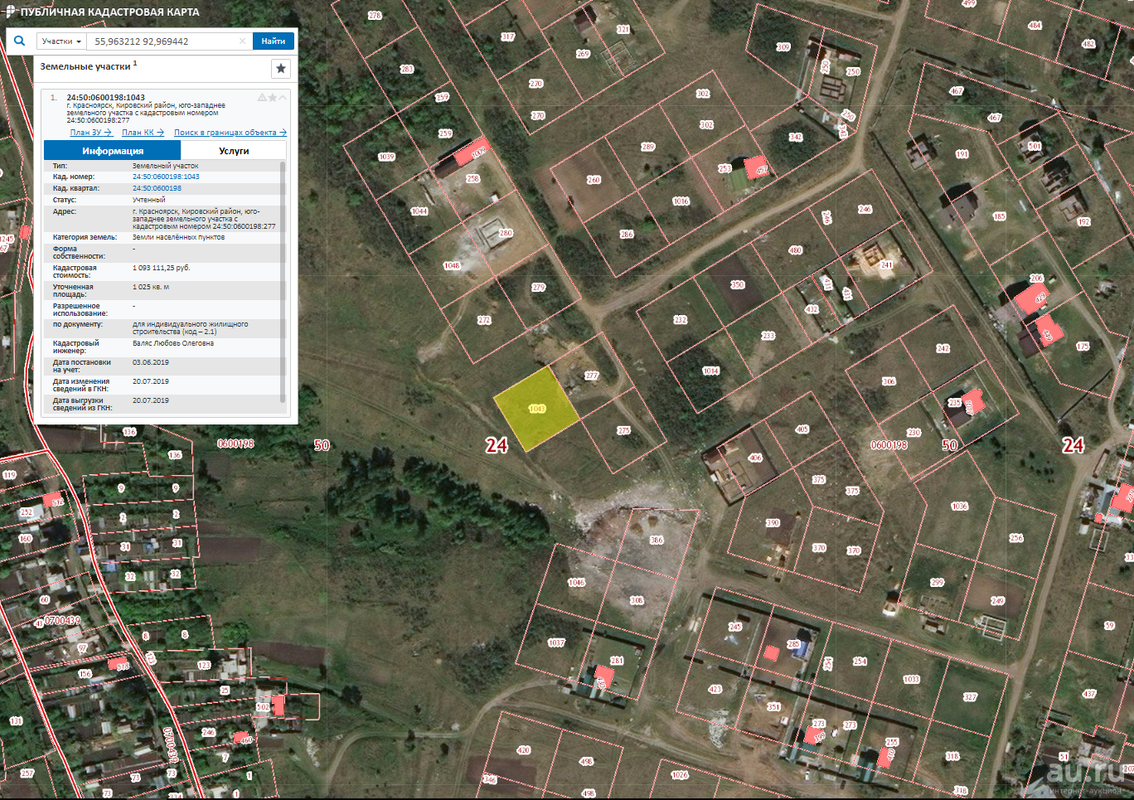Image resolution: width=1134 pixels, height=800 pixels.
Task: Click parcel labeled 1048 on the map
Action: coord(451,265)
